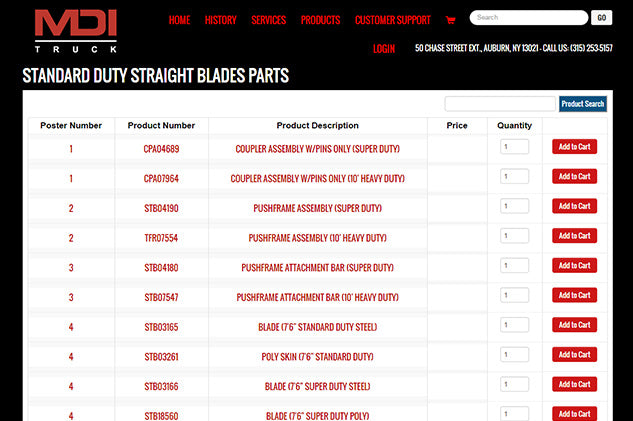The image size is (633, 421).
Task: Focus the product search text box
Action: point(500,104)
